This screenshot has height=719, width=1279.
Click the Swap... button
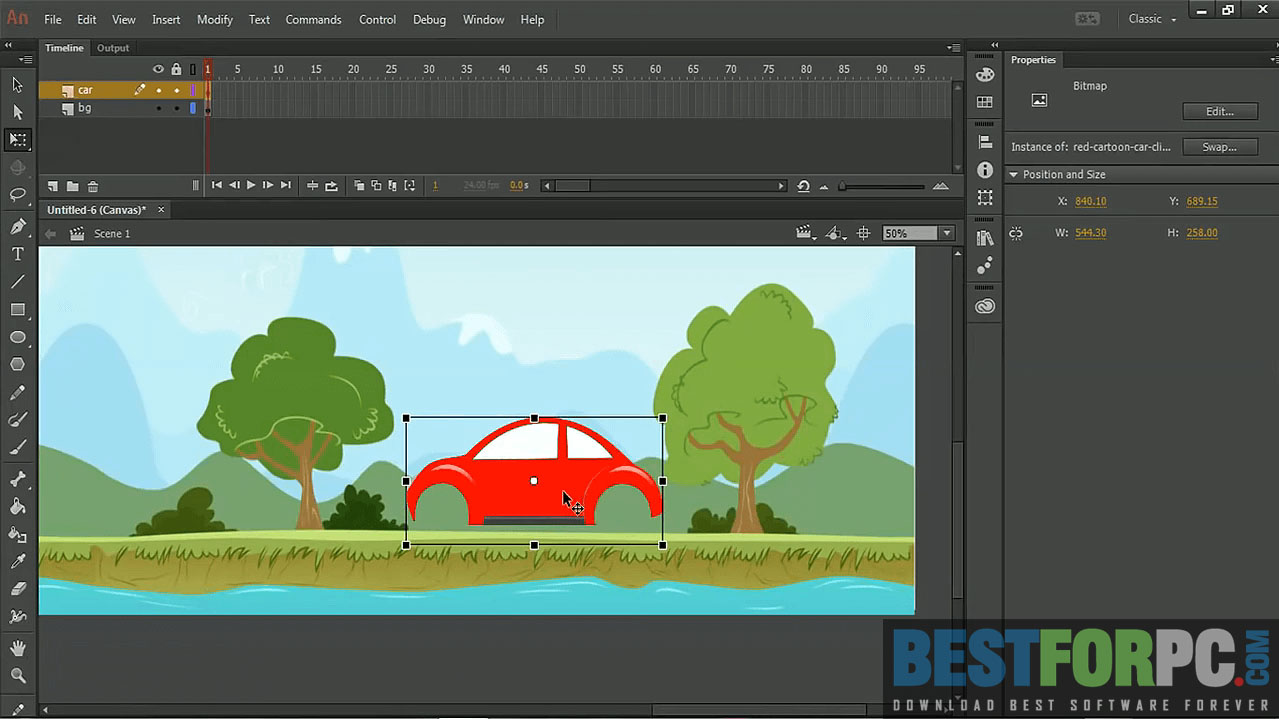[x=1219, y=147]
